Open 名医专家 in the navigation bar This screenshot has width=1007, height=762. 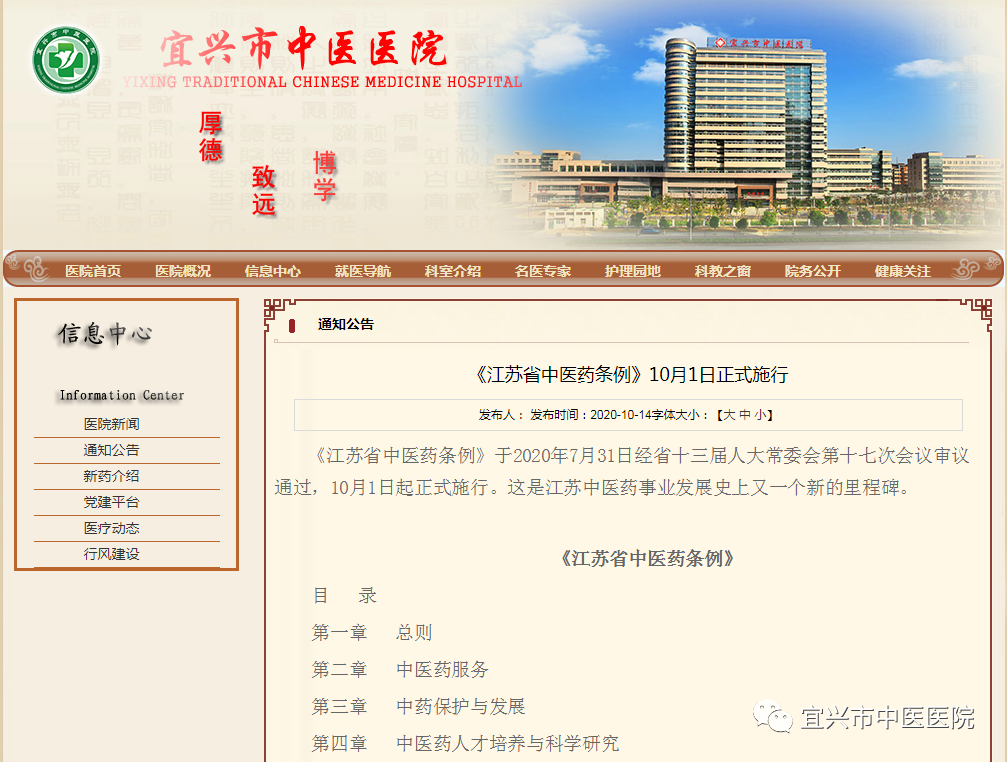pos(543,271)
